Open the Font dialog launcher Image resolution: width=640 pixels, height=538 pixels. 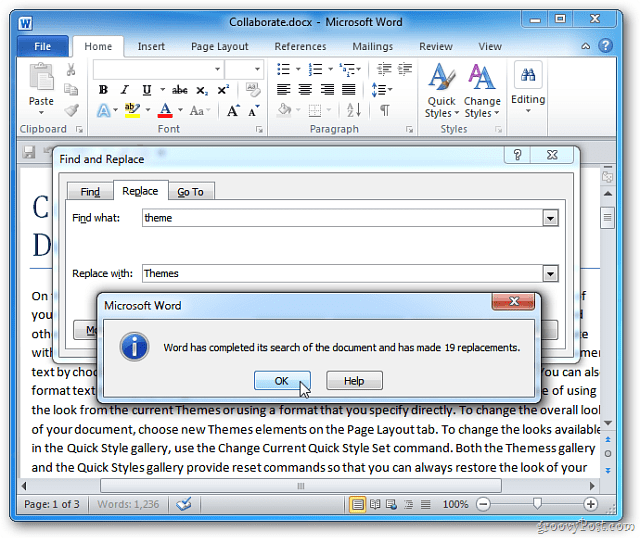[259, 129]
